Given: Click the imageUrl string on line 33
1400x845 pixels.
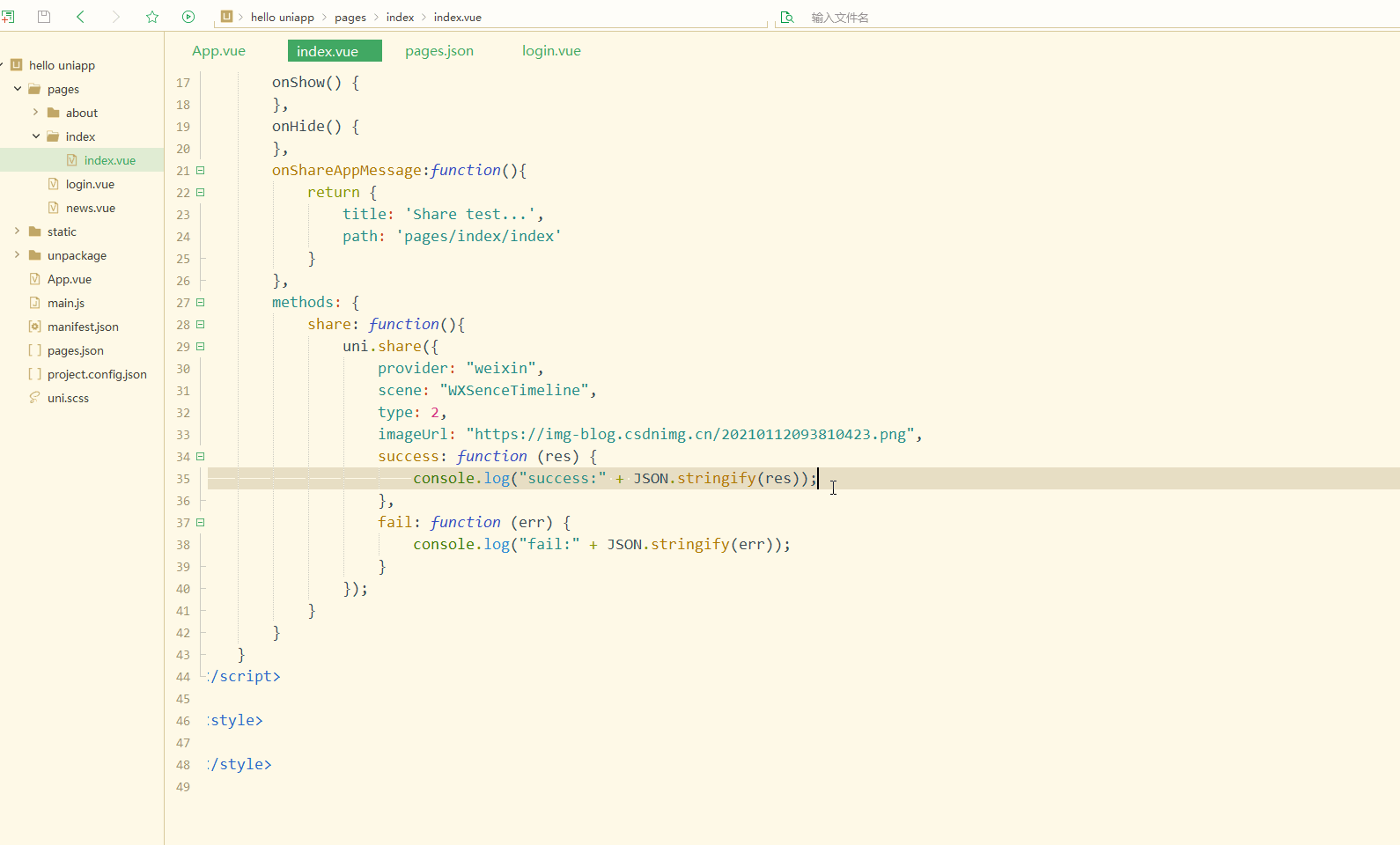Looking at the screenshot, I should [690, 434].
